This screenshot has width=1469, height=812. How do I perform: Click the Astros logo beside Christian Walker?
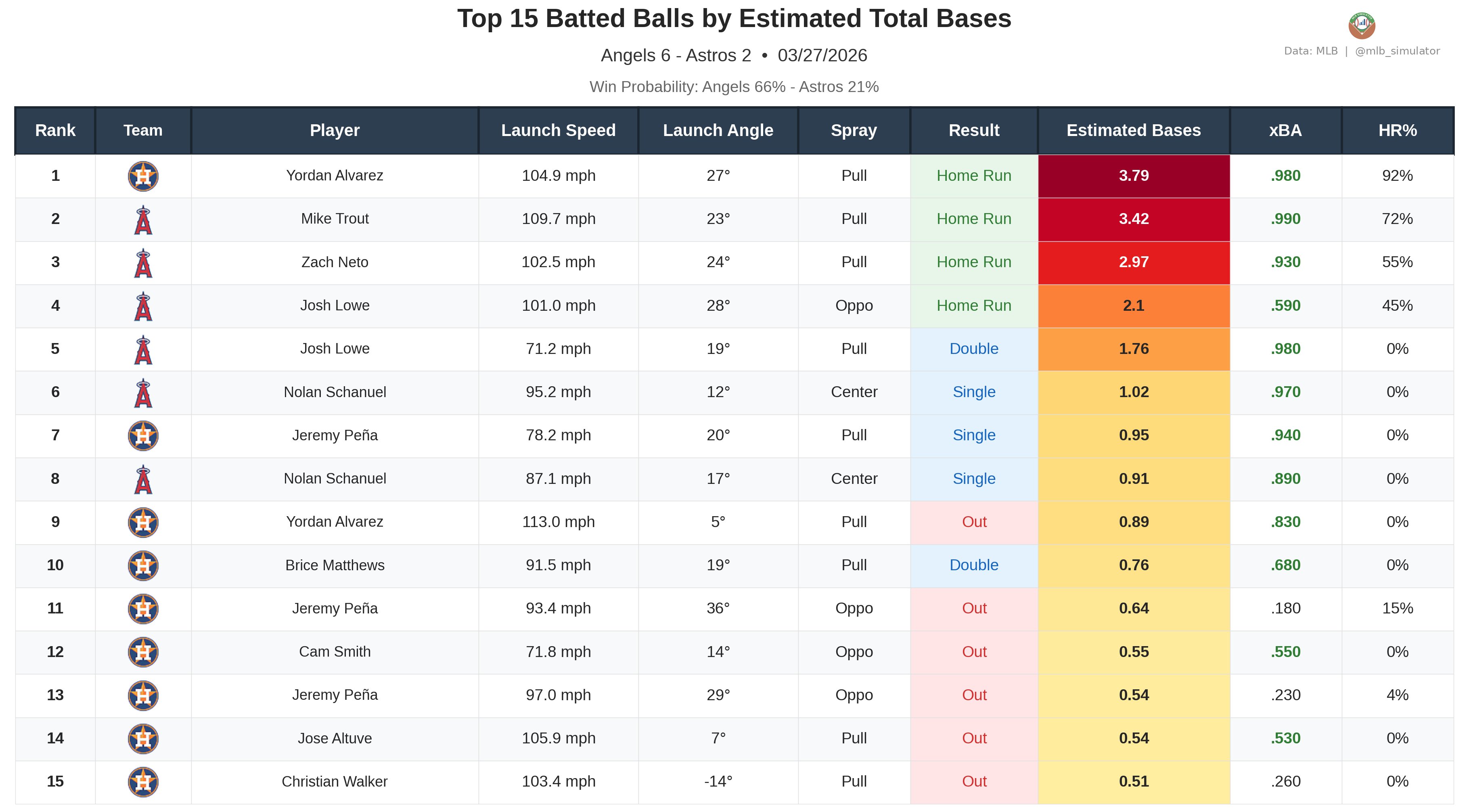coord(143,782)
